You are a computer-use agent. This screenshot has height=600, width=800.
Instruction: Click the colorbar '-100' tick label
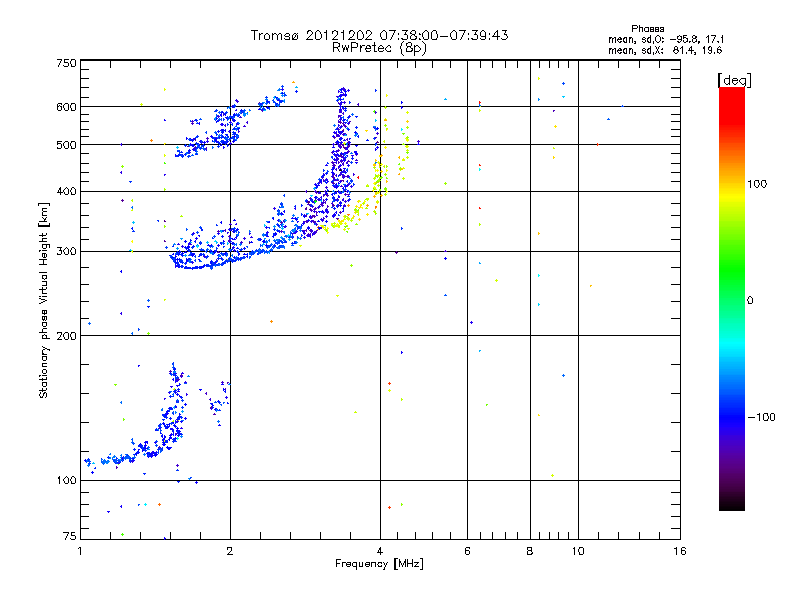[x=761, y=417]
